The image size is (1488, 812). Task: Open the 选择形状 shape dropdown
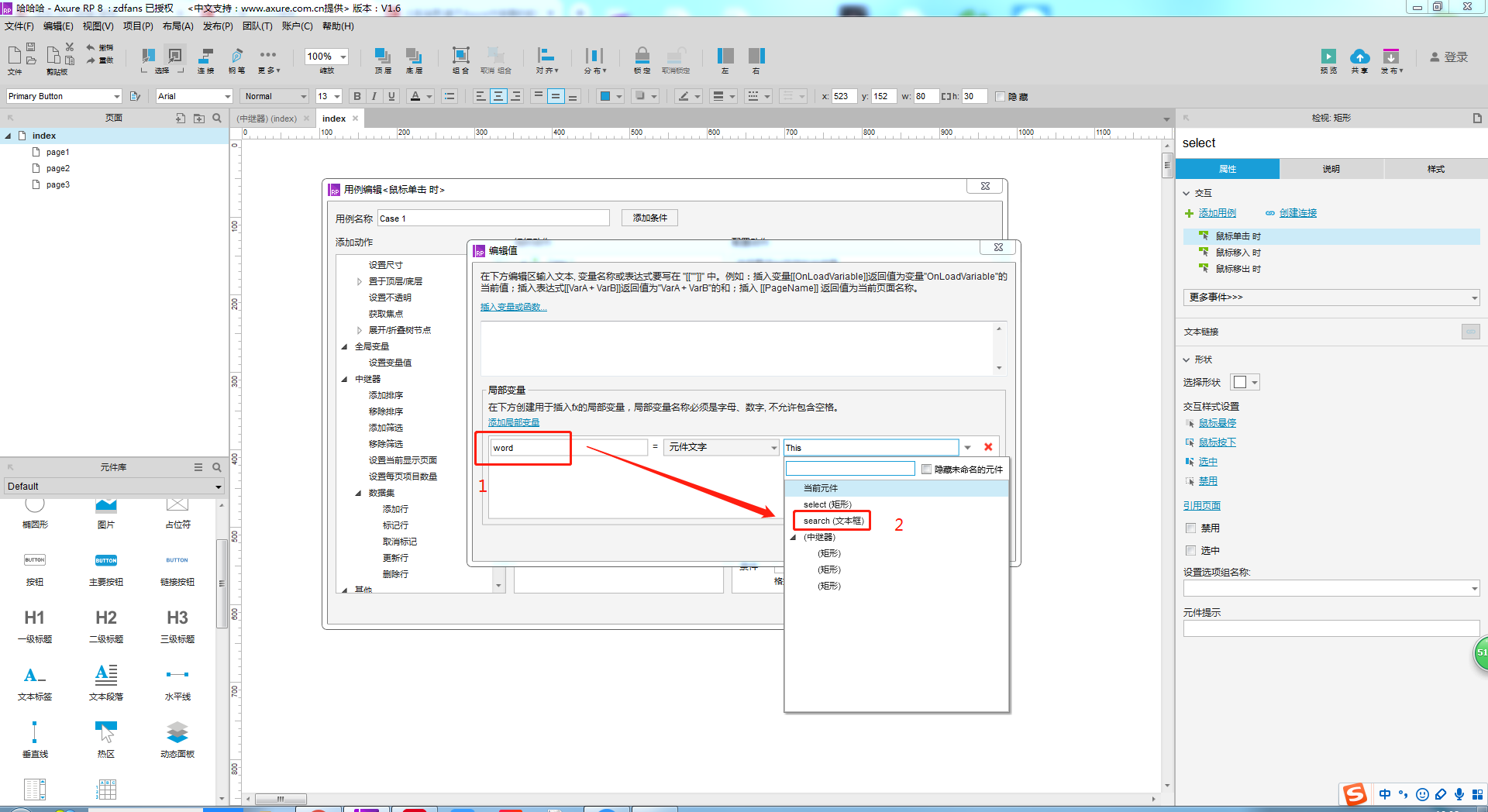1246,382
